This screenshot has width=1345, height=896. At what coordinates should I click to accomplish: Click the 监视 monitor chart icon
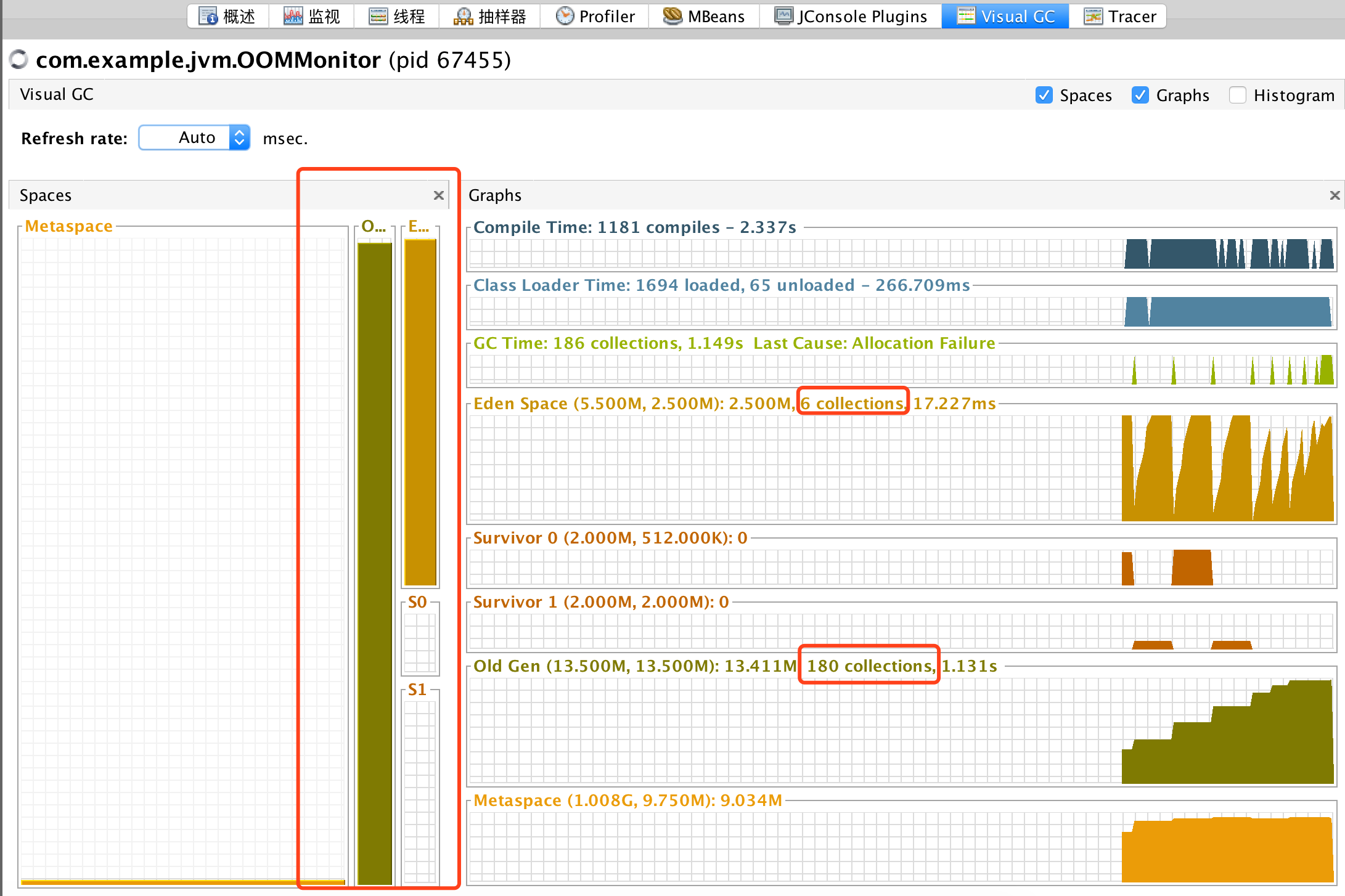point(293,16)
